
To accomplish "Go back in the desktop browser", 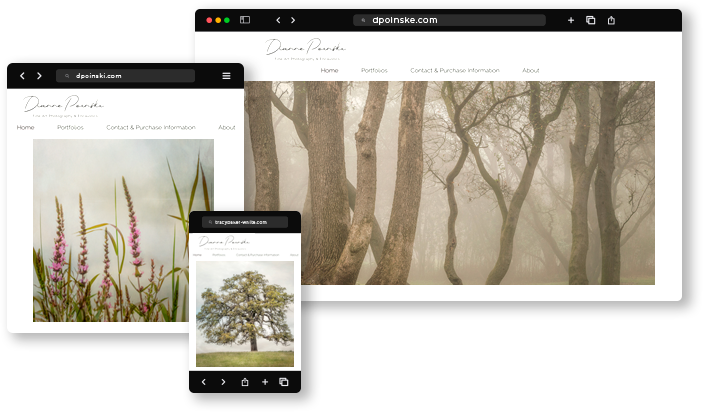I will point(276,20).
